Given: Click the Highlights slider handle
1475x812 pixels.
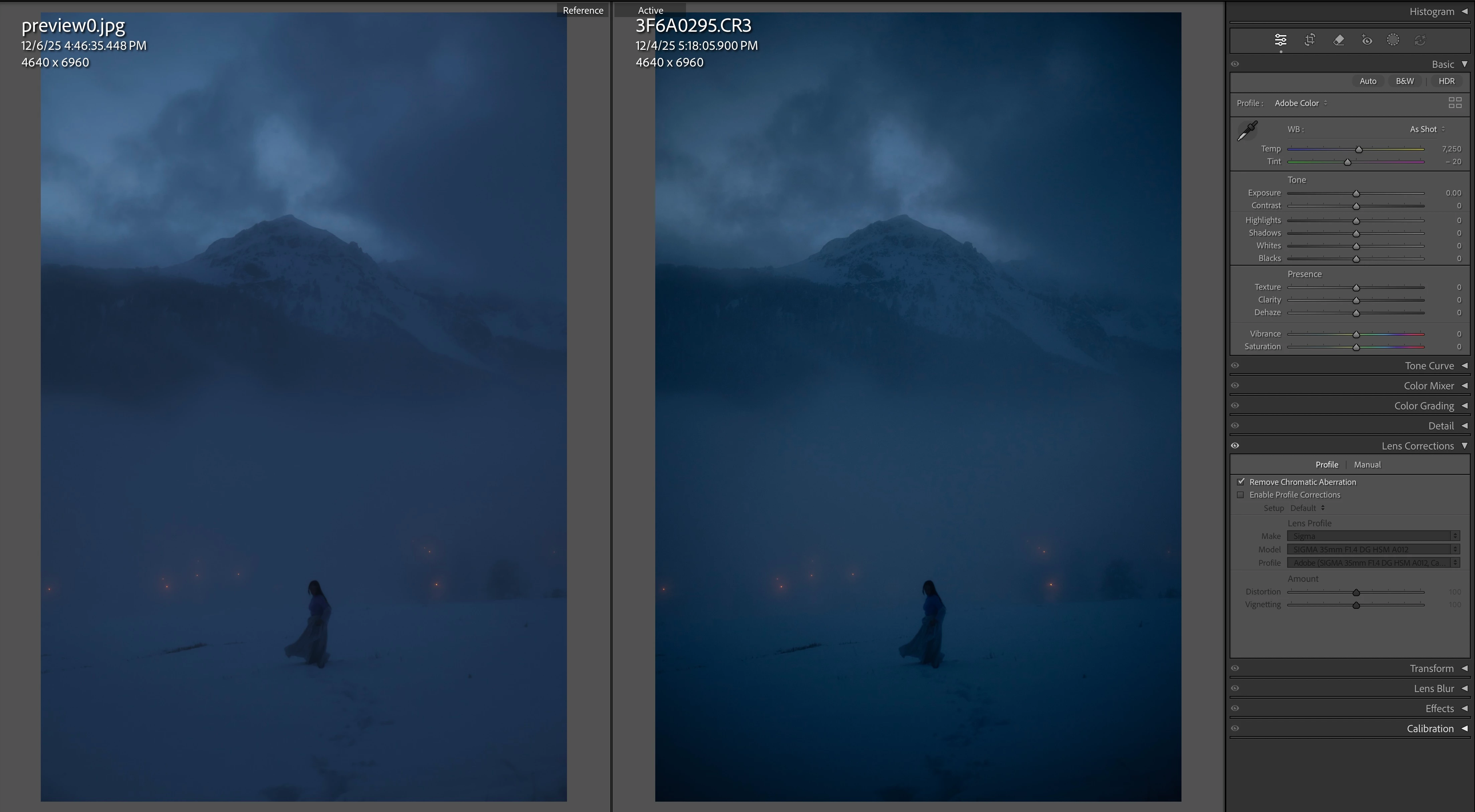Looking at the screenshot, I should click(x=1356, y=221).
